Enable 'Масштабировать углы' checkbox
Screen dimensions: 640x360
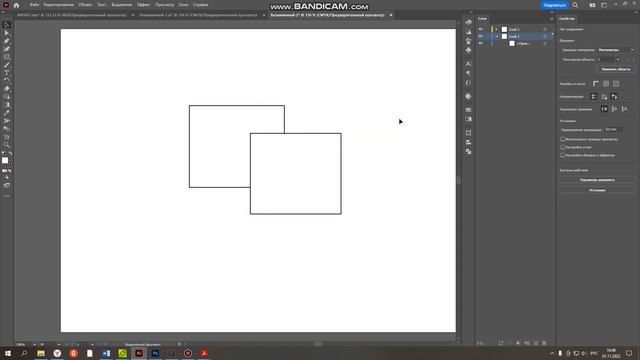562,147
